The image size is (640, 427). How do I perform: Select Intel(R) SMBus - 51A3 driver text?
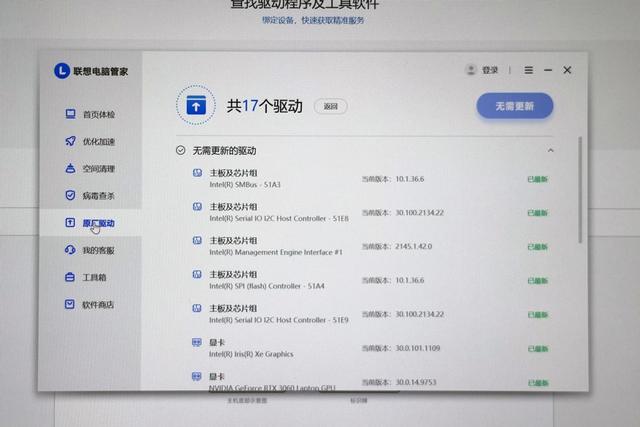[x=245, y=185]
